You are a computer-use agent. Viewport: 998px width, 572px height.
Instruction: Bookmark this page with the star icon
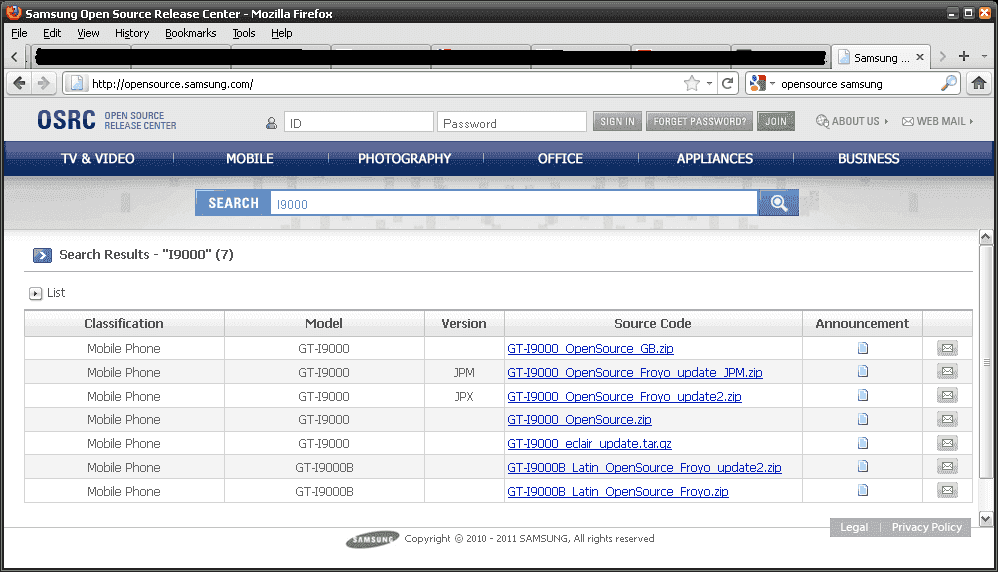(x=692, y=83)
